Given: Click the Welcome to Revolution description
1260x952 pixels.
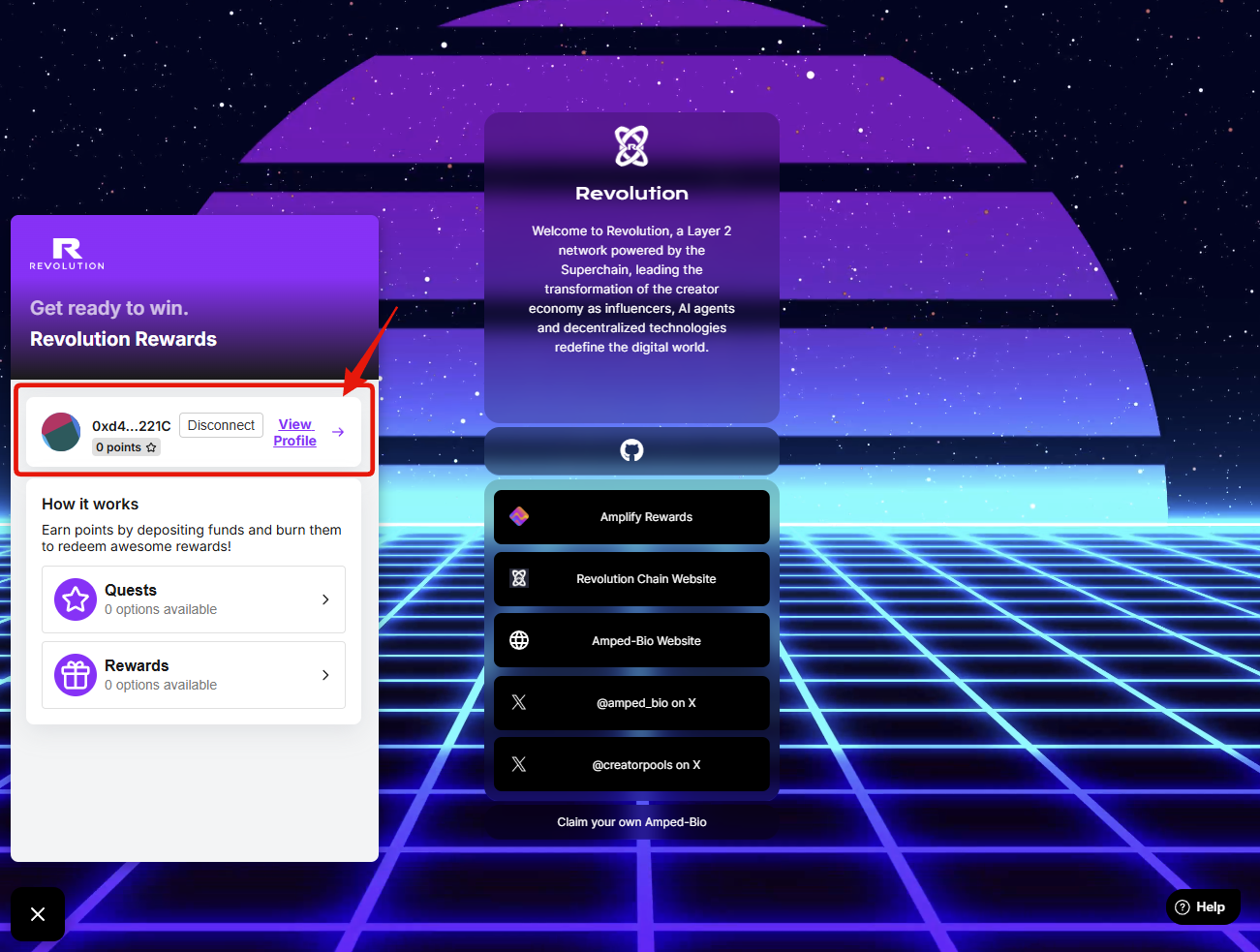Looking at the screenshot, I should (x=631, y=289).
